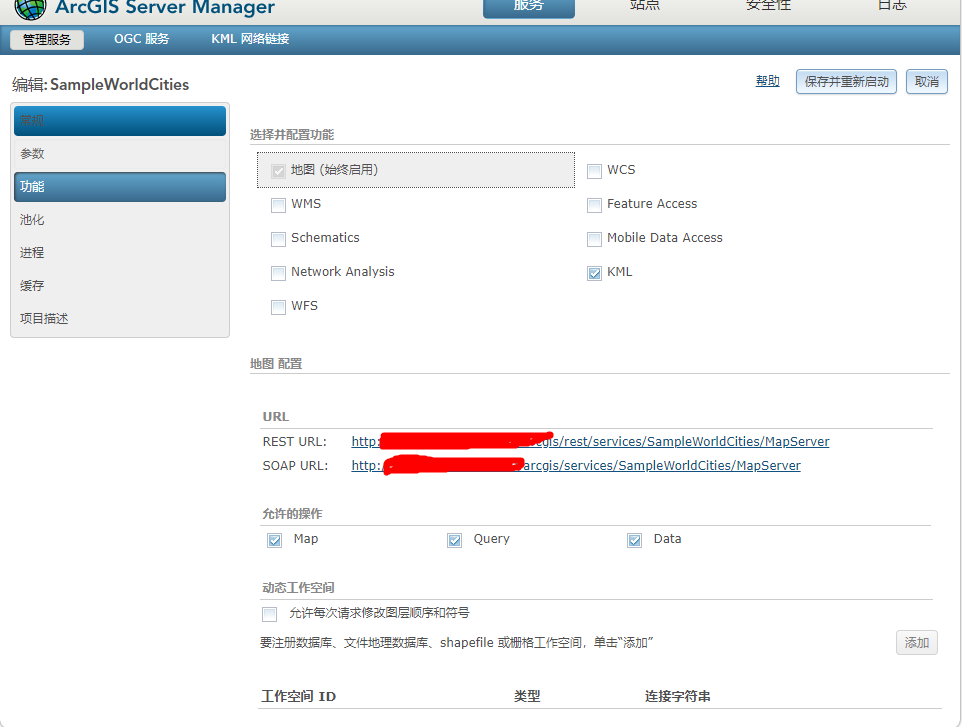This screenshot has width=962, height=727.
Task: Open the 日志 top tab
Action: (892, 6)
